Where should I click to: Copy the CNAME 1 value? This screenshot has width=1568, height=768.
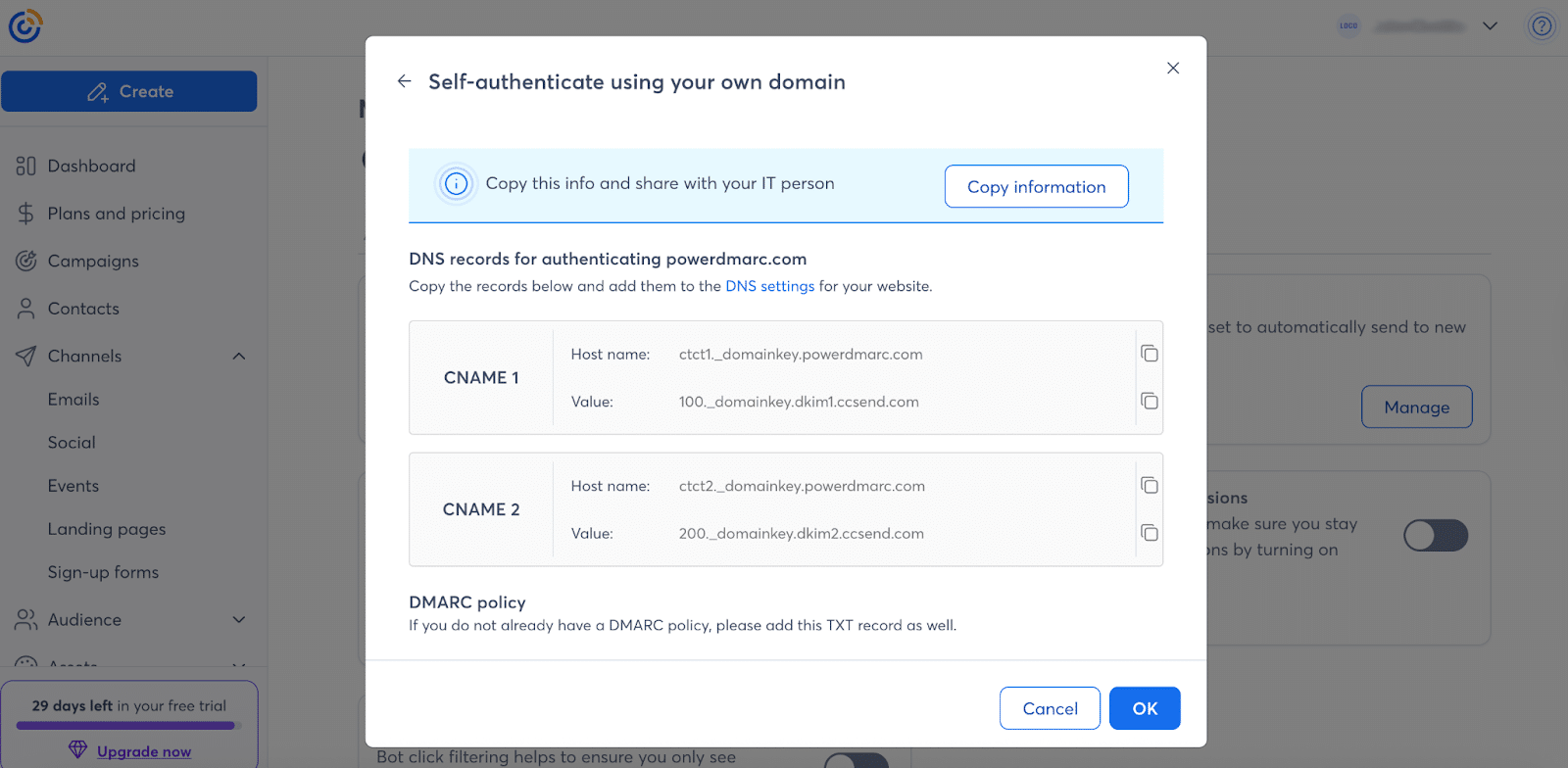coord(1150,402)
